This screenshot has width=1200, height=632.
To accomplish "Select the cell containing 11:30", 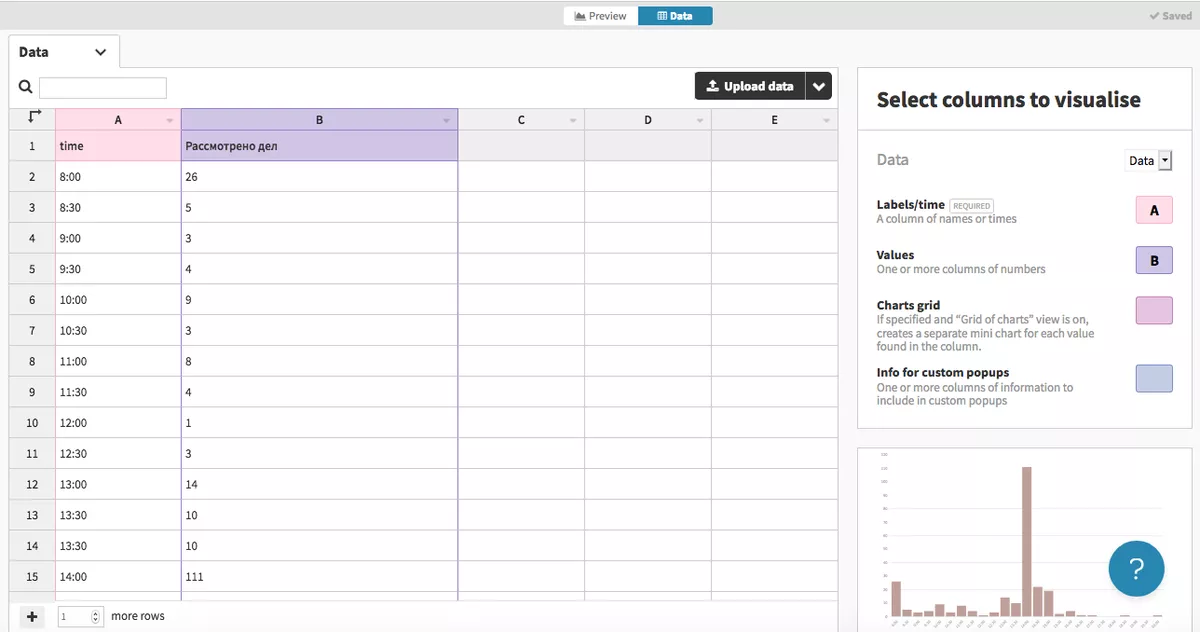I will [x=118, y=392].
